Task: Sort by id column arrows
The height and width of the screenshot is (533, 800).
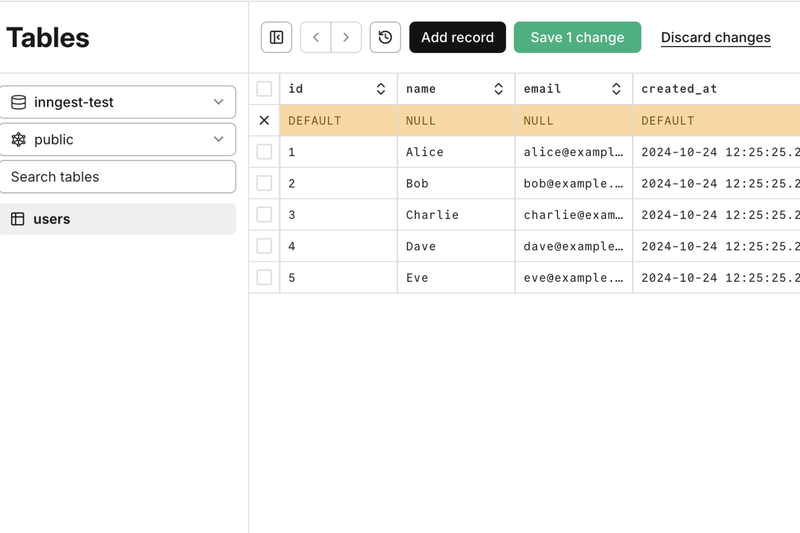Action: 381,89
